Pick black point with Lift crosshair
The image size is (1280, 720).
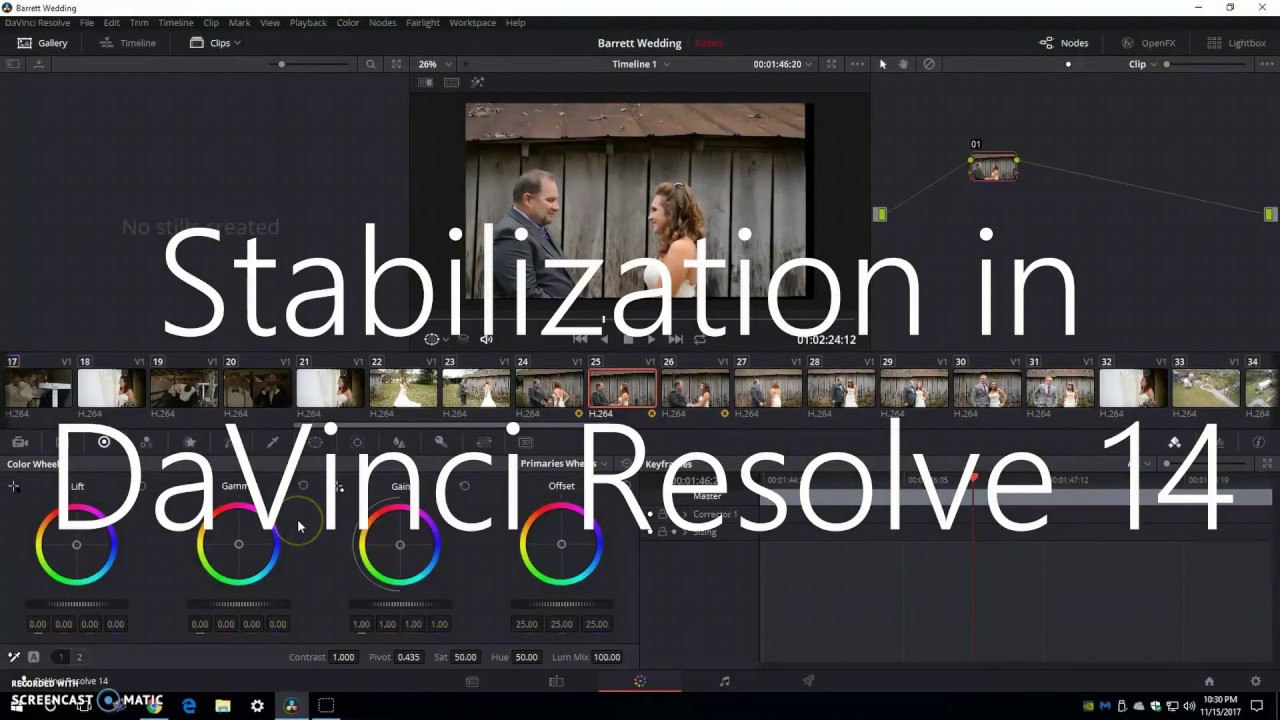pos(14,487)
